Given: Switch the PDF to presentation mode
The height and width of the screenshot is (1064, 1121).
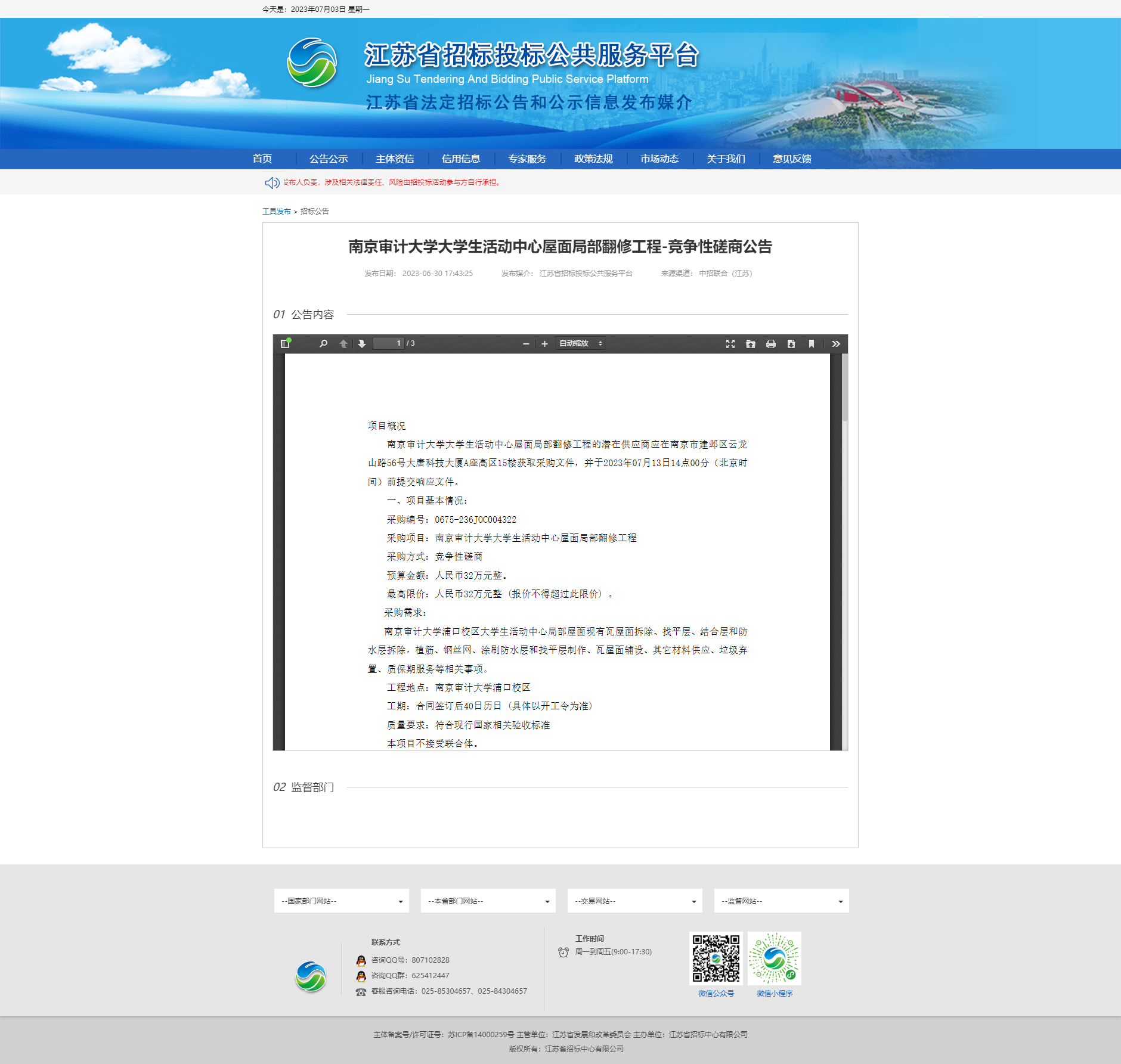Looking at the screenshot, I should click(730, 344).
